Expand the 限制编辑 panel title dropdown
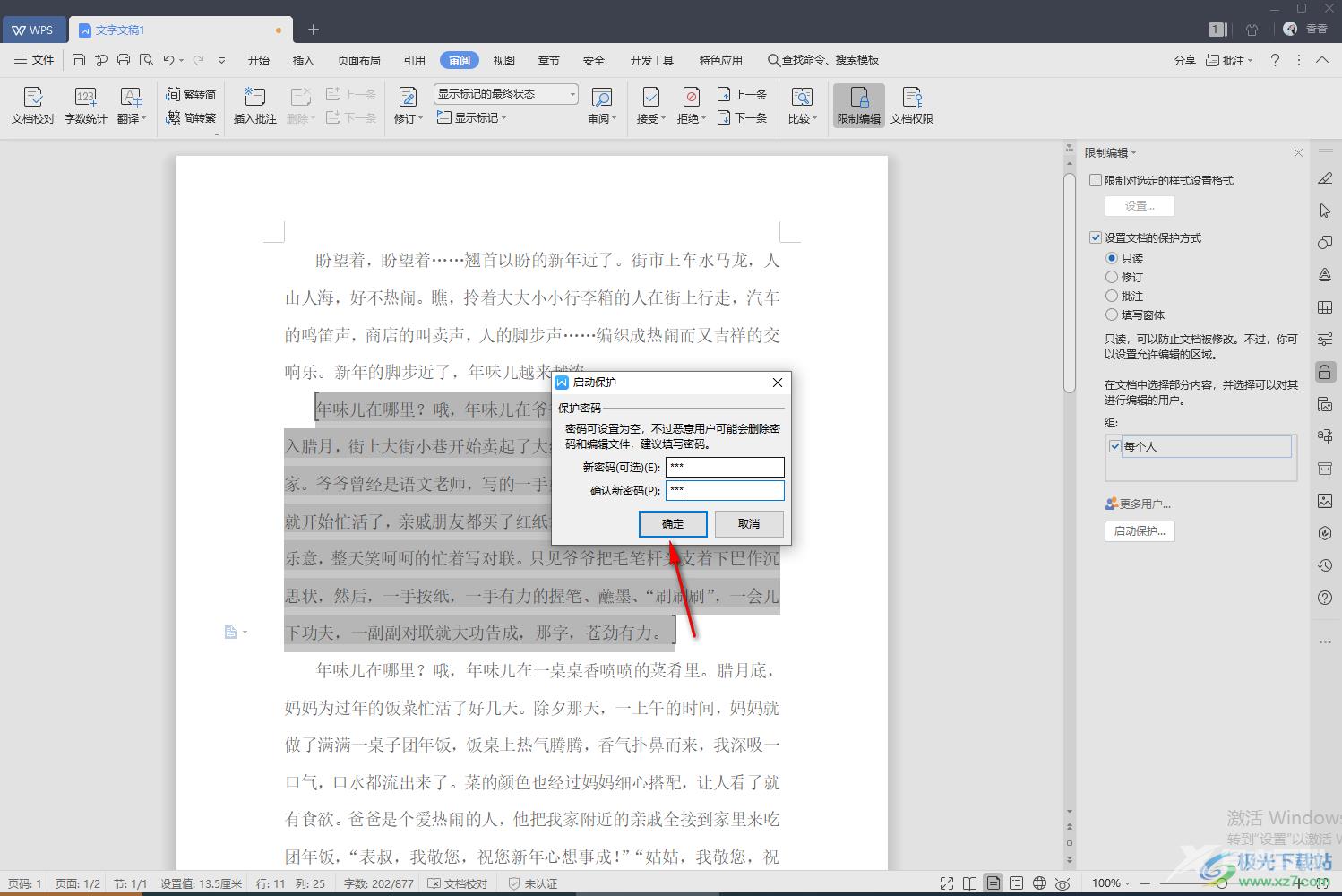Viewport: 1342px width, 896px height. (x=1133, y=153)
